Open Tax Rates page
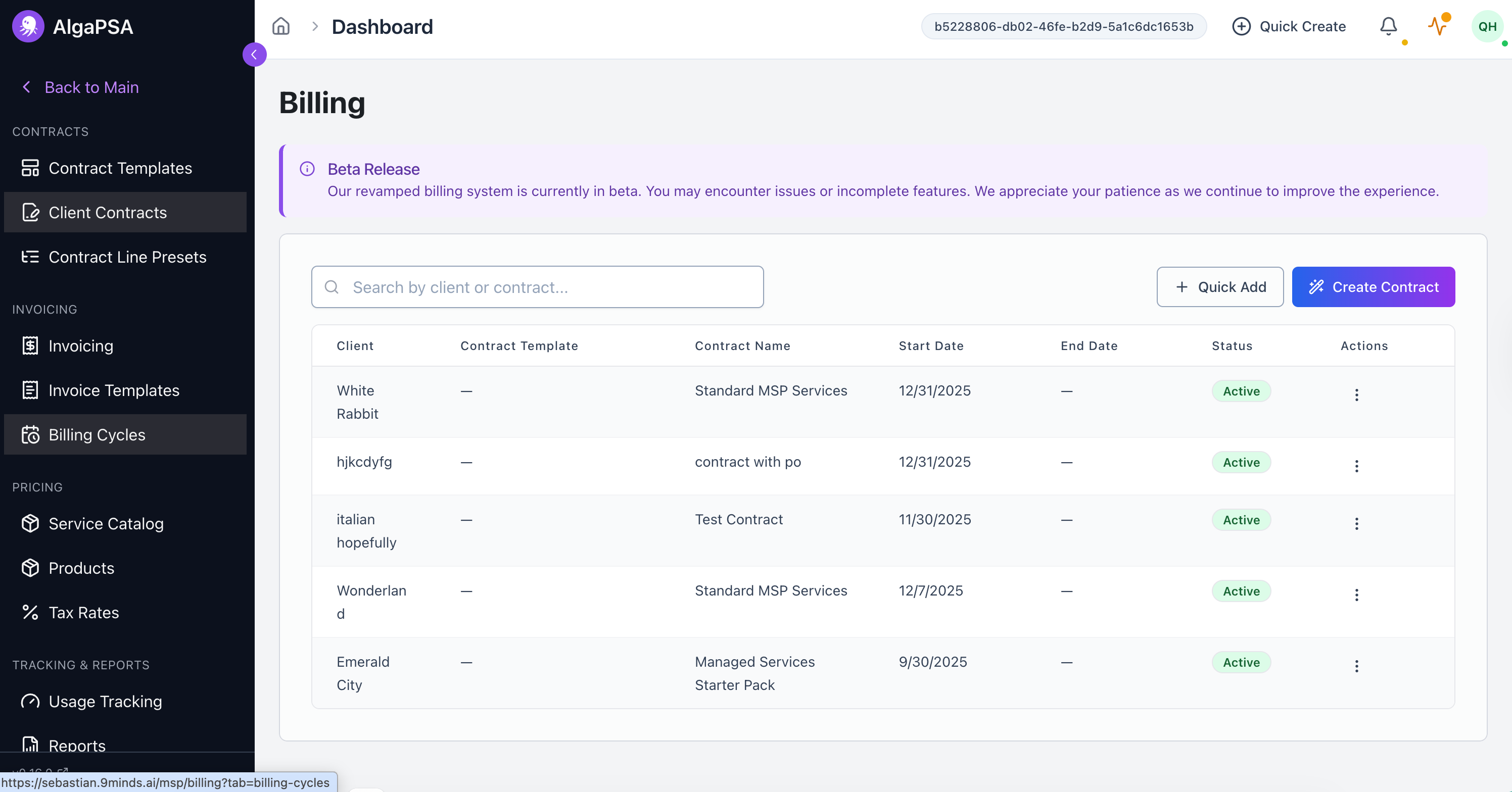The image size is (1512, 792). [x=83, y=613]
